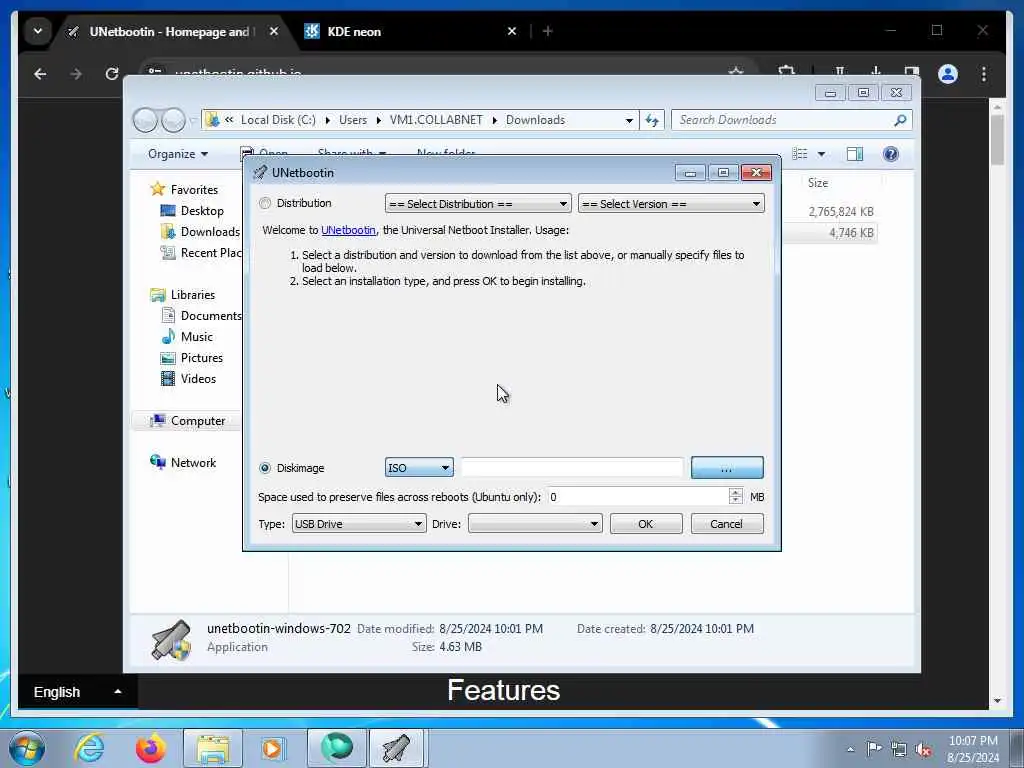Click OK in UNetbootin dialog

[x=646, y=524]
